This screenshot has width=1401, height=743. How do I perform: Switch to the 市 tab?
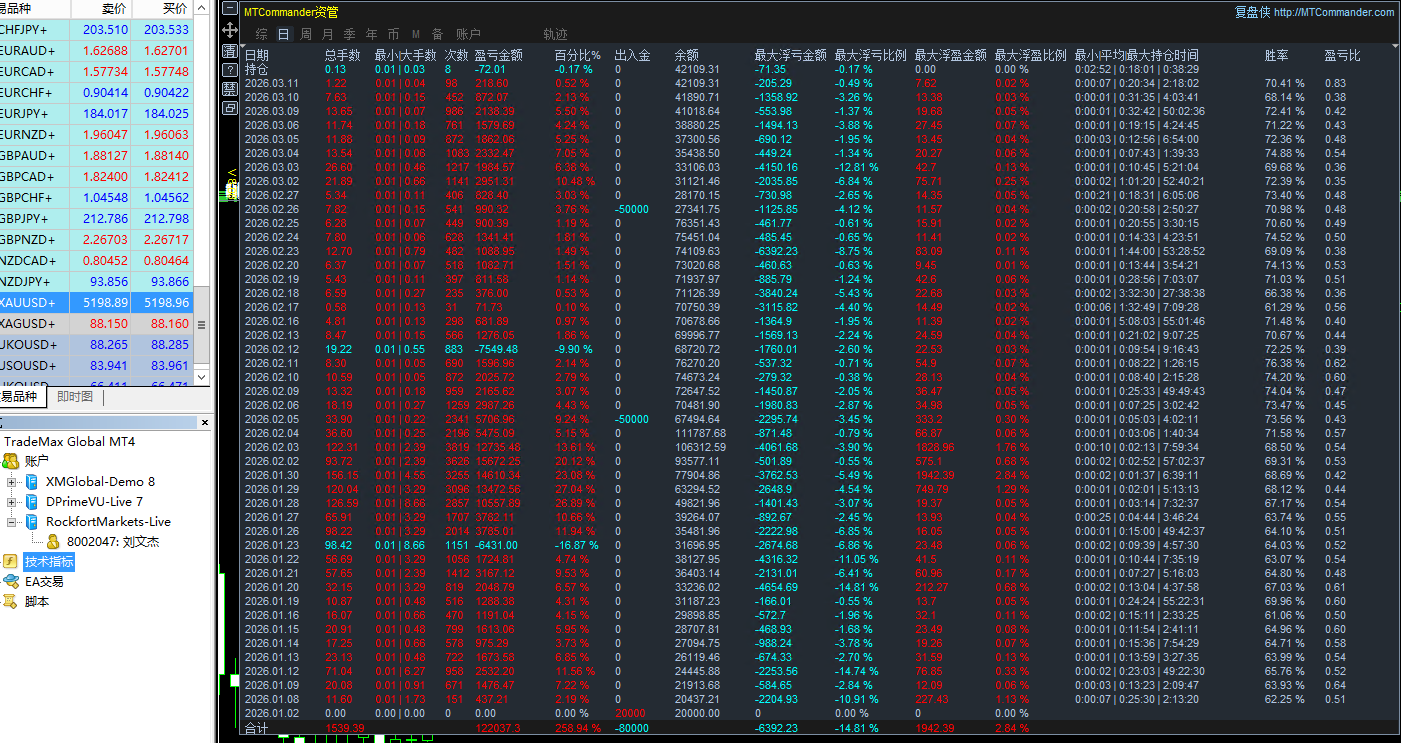(393, 34)
